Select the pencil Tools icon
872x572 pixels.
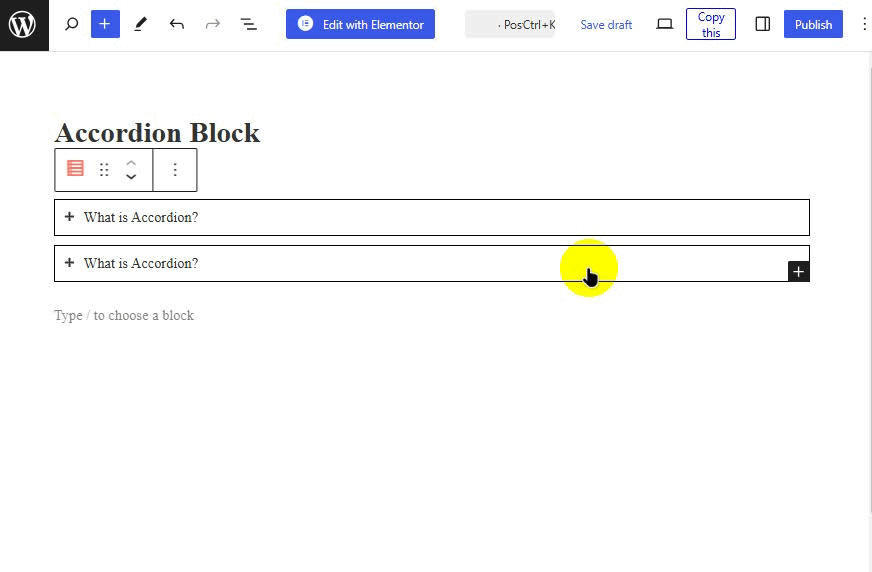(141, 25)
